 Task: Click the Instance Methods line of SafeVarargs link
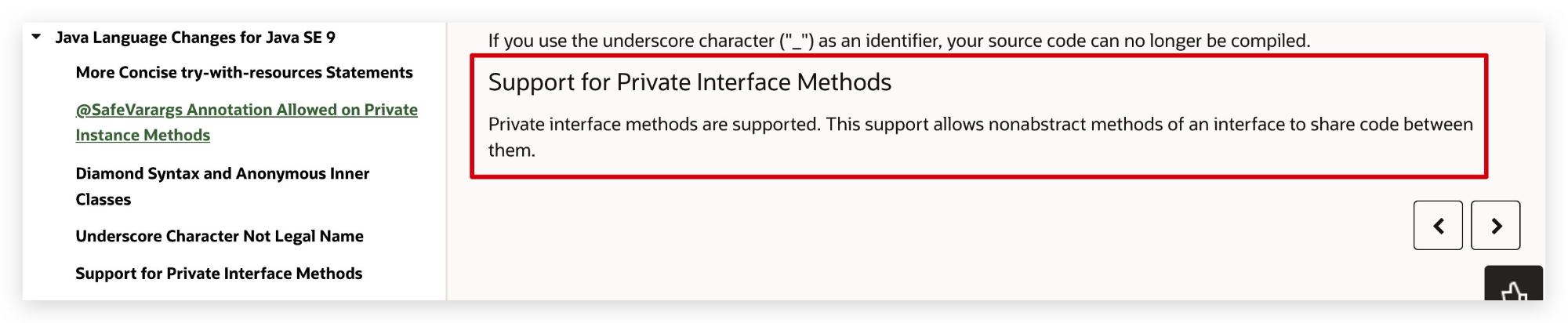143,135
